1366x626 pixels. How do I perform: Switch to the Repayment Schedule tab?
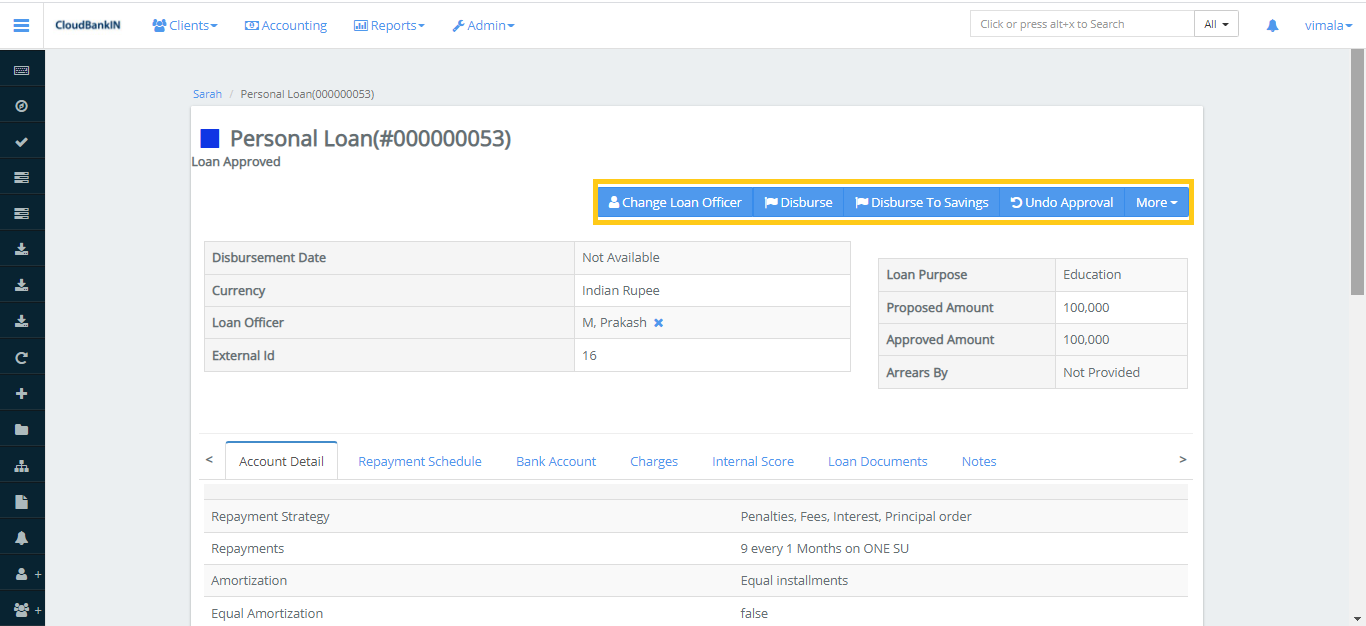point(420,461)
